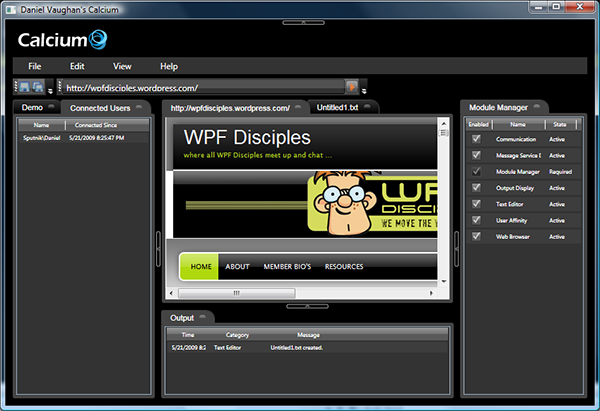Sort users by the Name column header
600x411 pixels.
[x=41, y=125]
